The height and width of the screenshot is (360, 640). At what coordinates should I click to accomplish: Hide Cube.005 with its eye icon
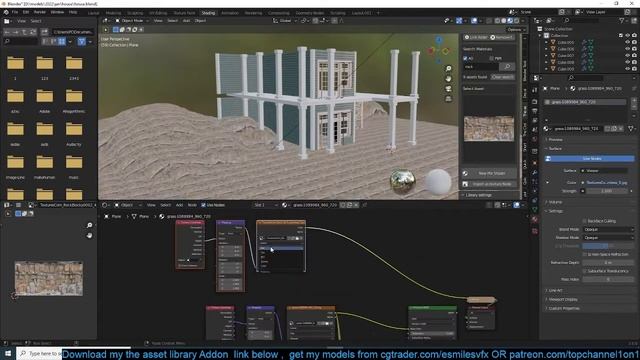(x=627, y=42)
